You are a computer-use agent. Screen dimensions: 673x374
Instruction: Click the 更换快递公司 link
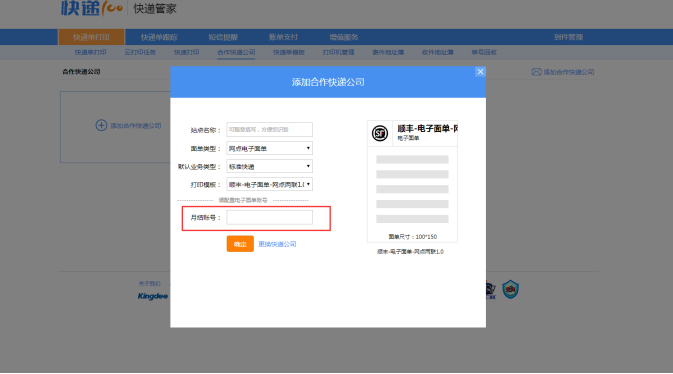tap(277, 244)
